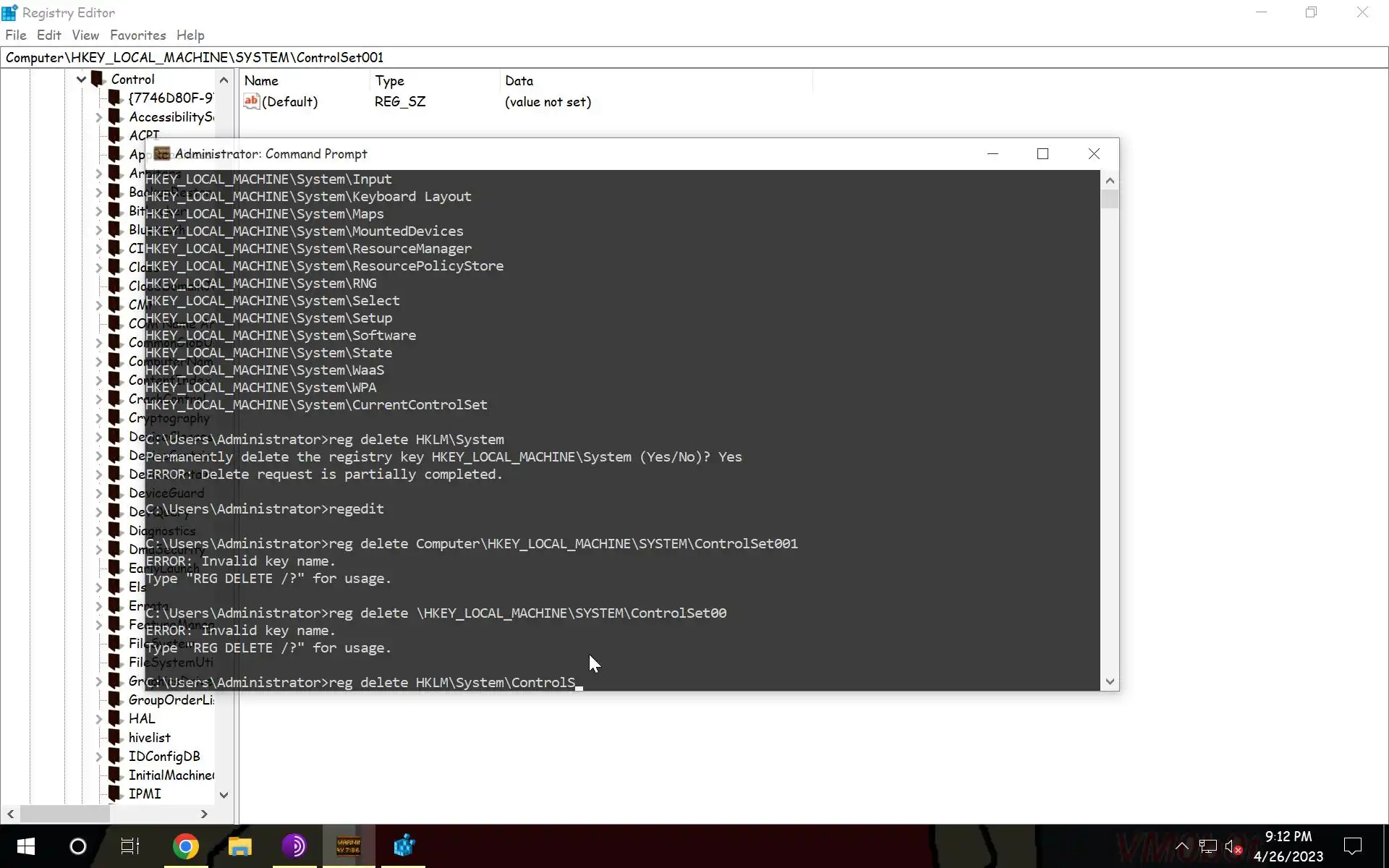Select the hivelist registry key
The width and height of the screenshot is (1389, 868).
(149, 737)
